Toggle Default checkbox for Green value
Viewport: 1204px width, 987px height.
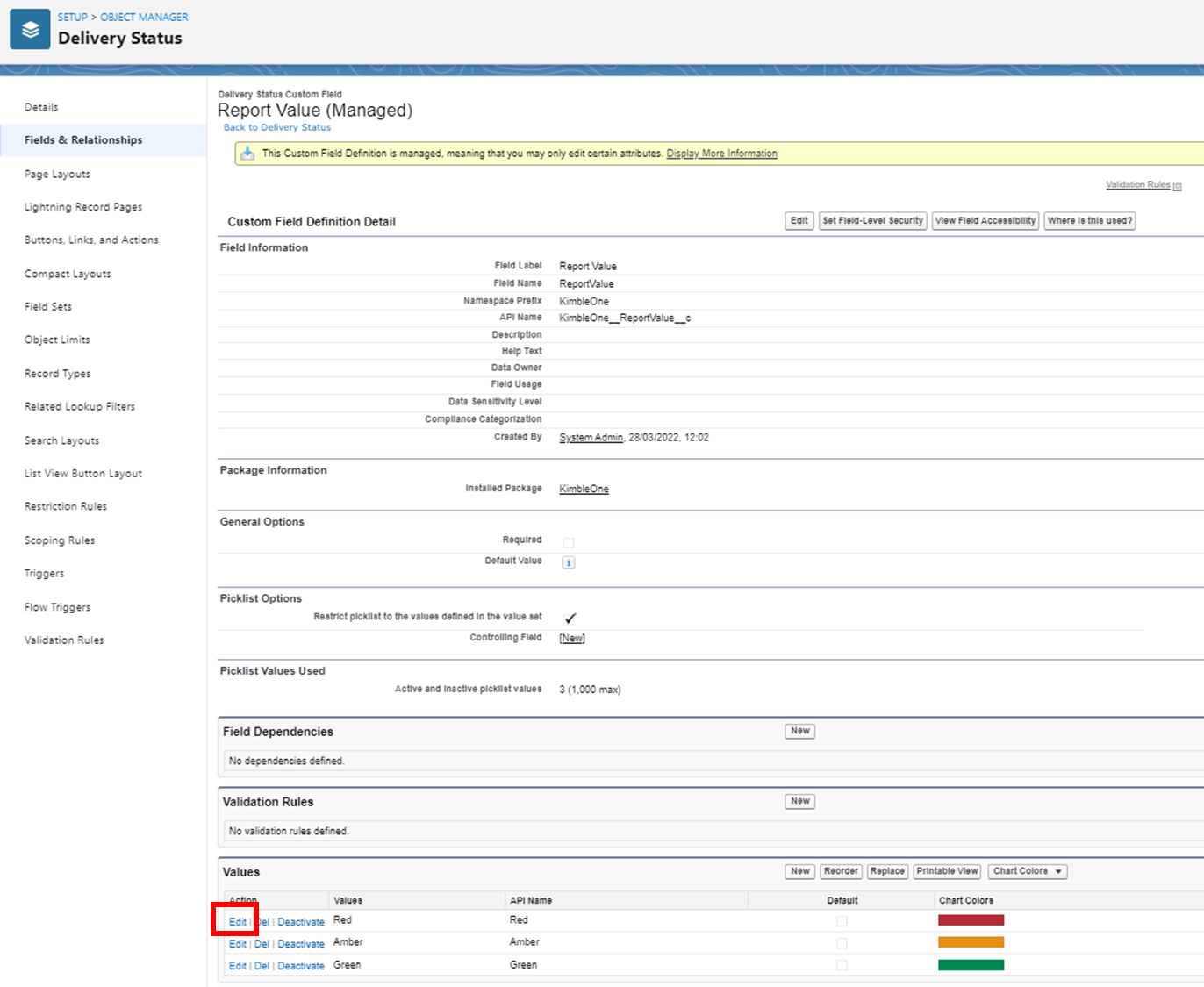842,965
